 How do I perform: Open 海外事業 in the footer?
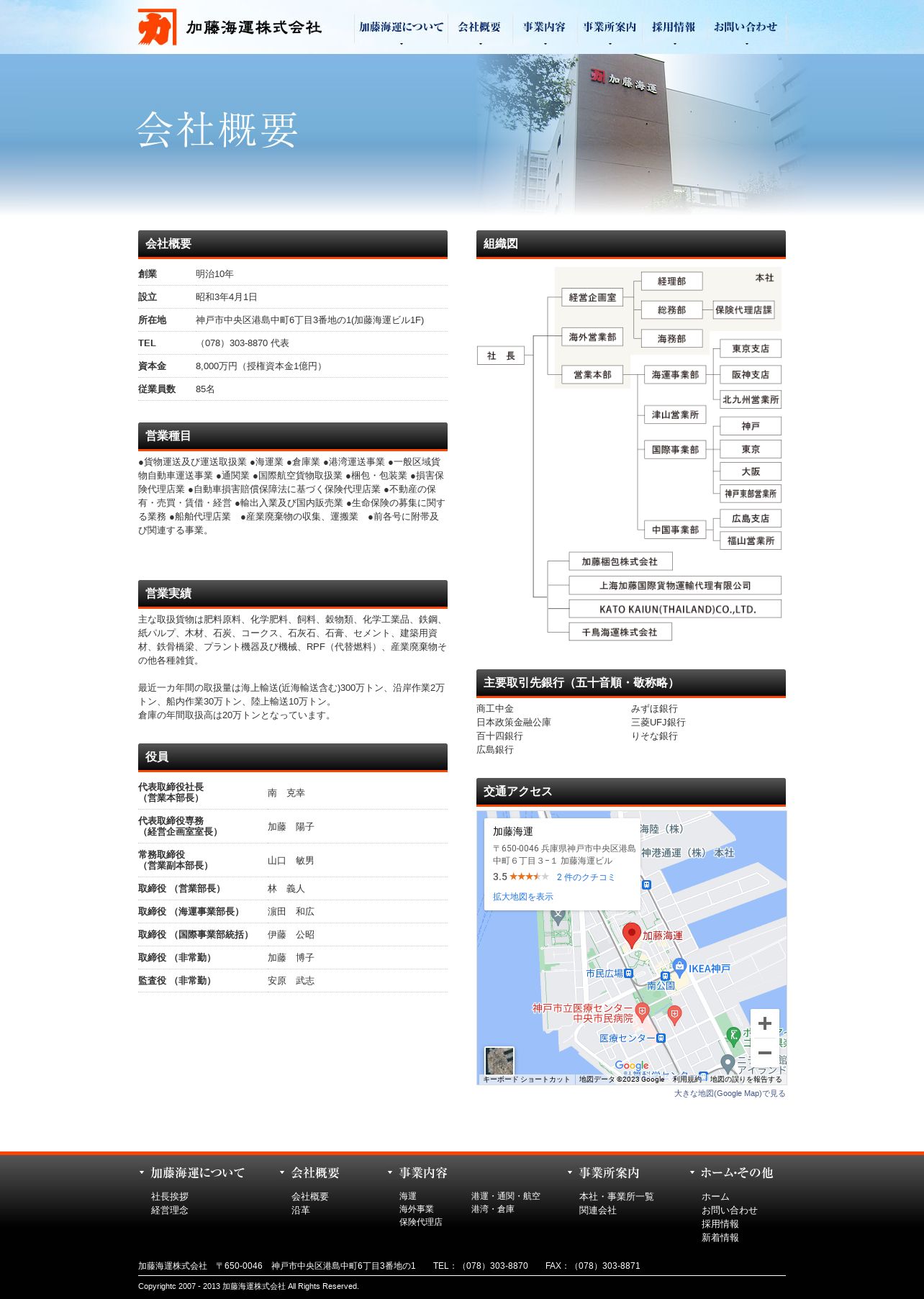417,1209
